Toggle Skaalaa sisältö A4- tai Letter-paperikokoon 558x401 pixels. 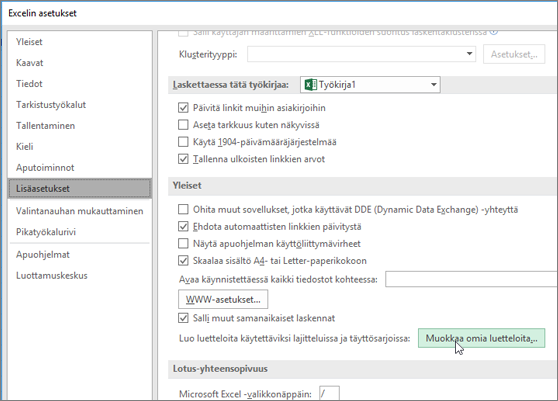click(x=183, y=261)
